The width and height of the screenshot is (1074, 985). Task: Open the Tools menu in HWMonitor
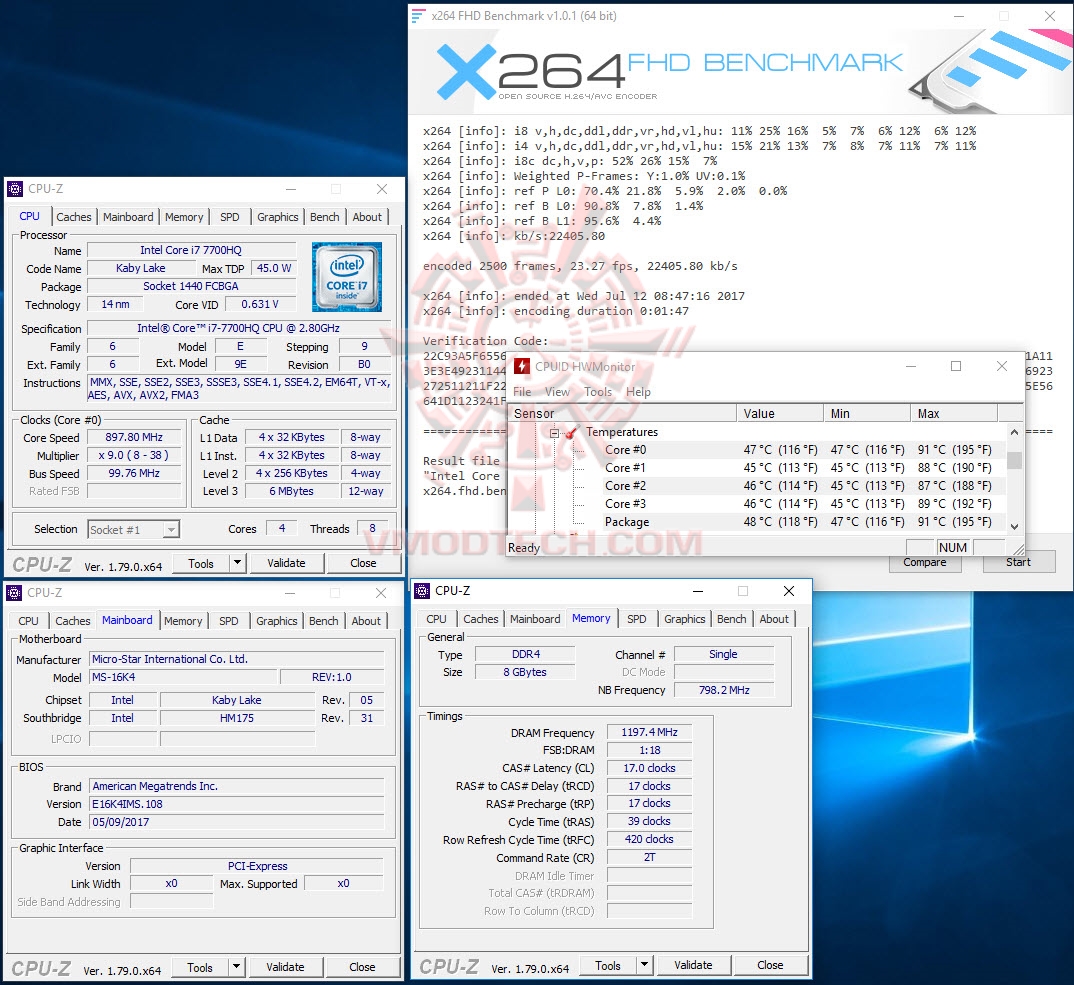tap(598, 392)
